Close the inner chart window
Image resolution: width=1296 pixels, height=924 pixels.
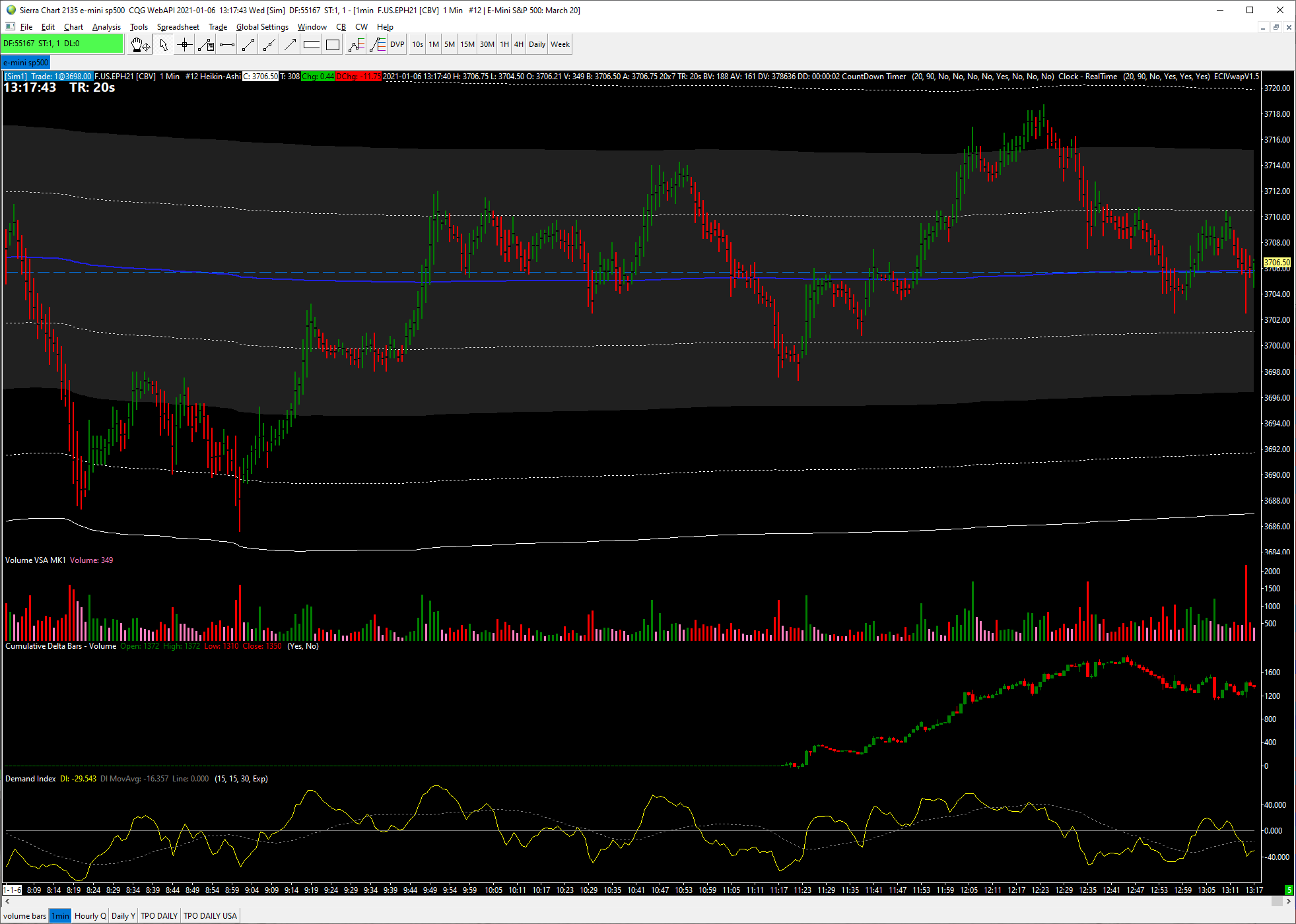(x=1288, y=27)
